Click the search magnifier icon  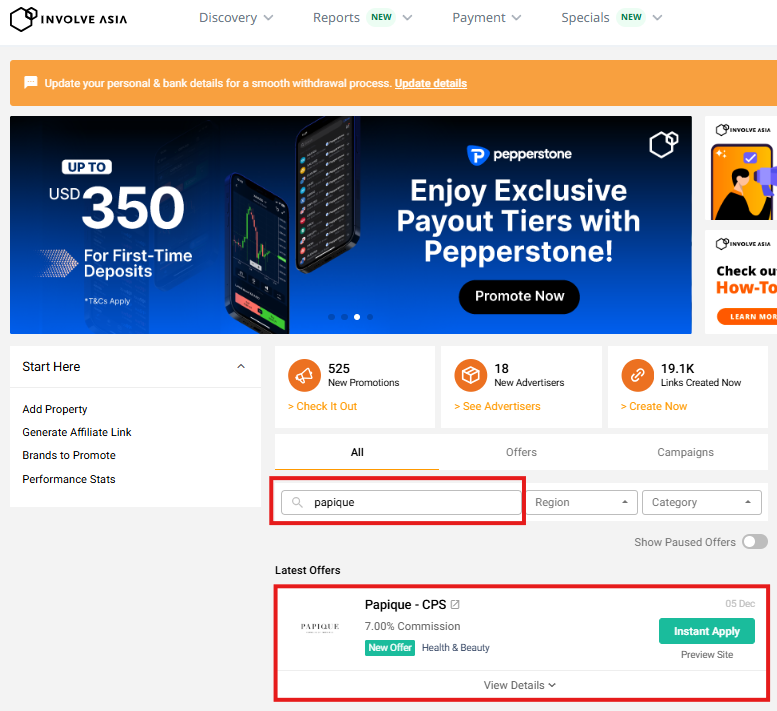click(298, 502)
